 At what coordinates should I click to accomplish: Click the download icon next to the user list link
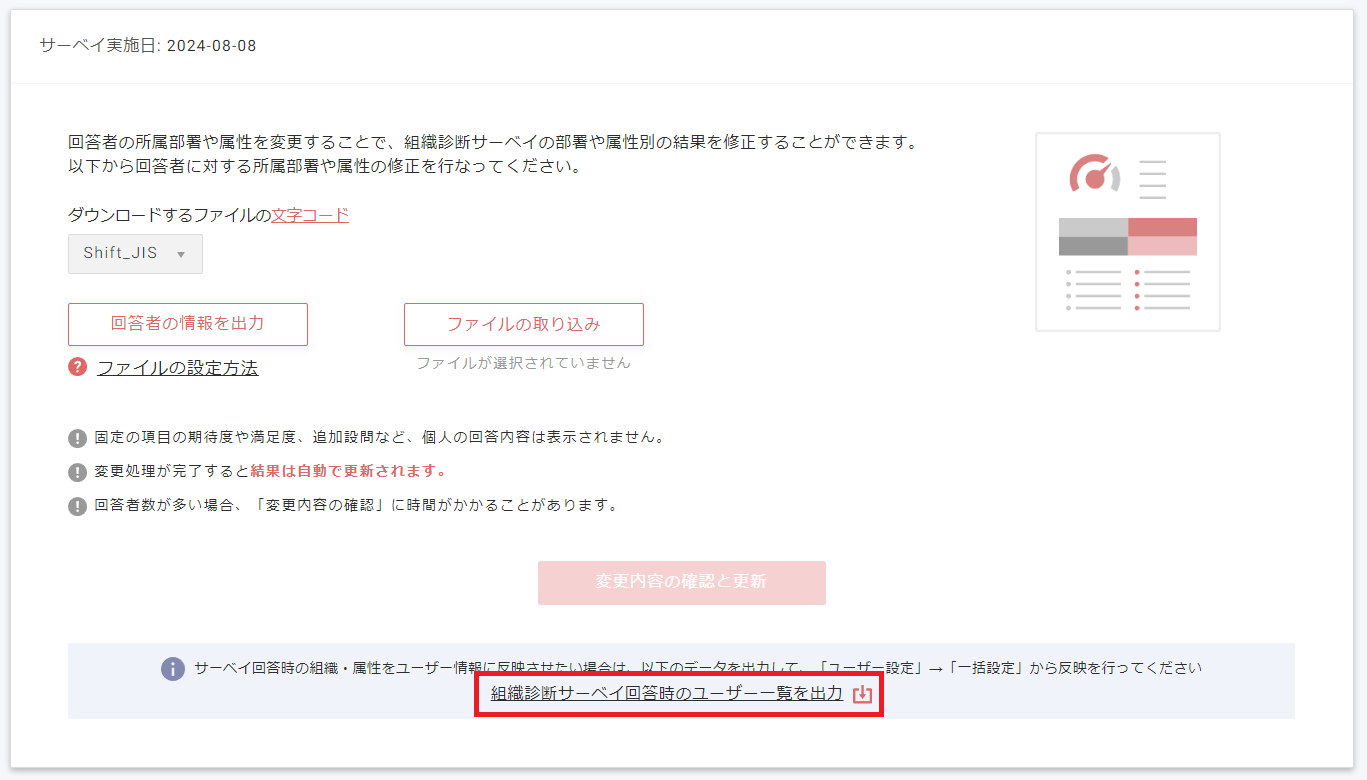pyautogui.click(x=862, y=691)
